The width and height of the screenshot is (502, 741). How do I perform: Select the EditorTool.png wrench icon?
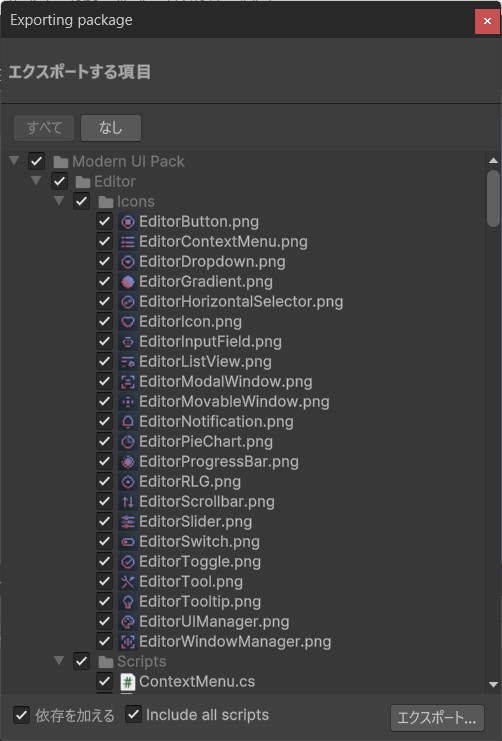click(x=128, y=581)
